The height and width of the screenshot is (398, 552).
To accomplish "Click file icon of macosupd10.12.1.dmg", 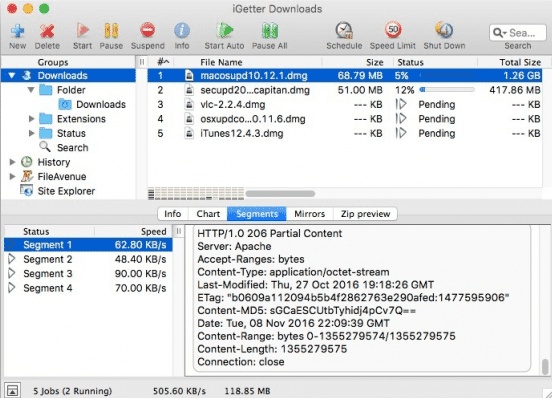I will coord(189,75).
